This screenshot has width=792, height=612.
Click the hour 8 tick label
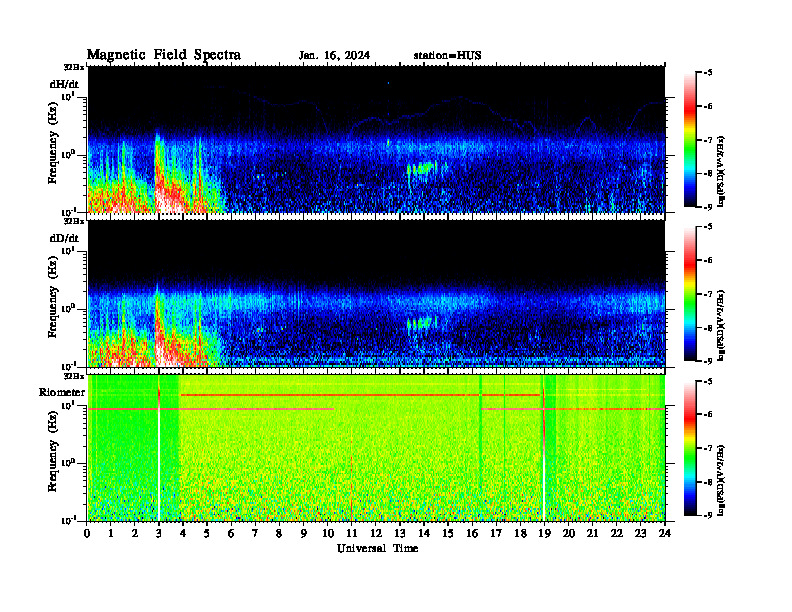280,533
